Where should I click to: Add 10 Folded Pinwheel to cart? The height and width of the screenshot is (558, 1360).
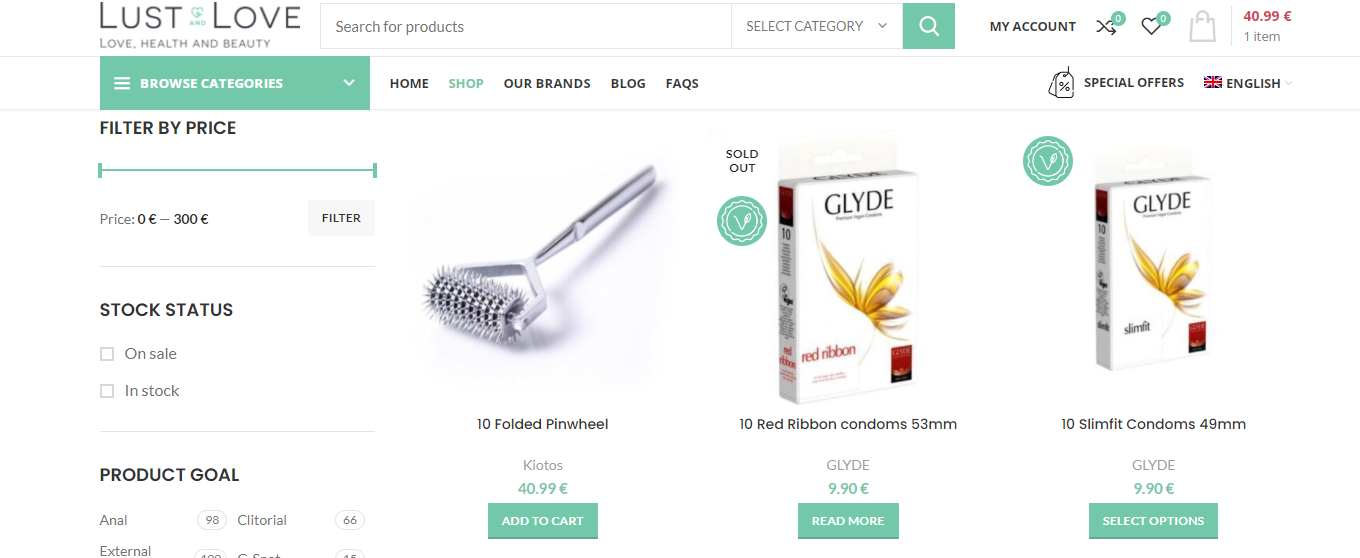click(543, 521)
